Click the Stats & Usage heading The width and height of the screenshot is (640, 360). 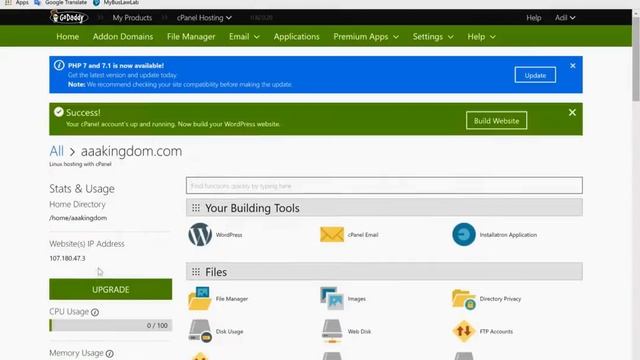click(x=82, y=189)
